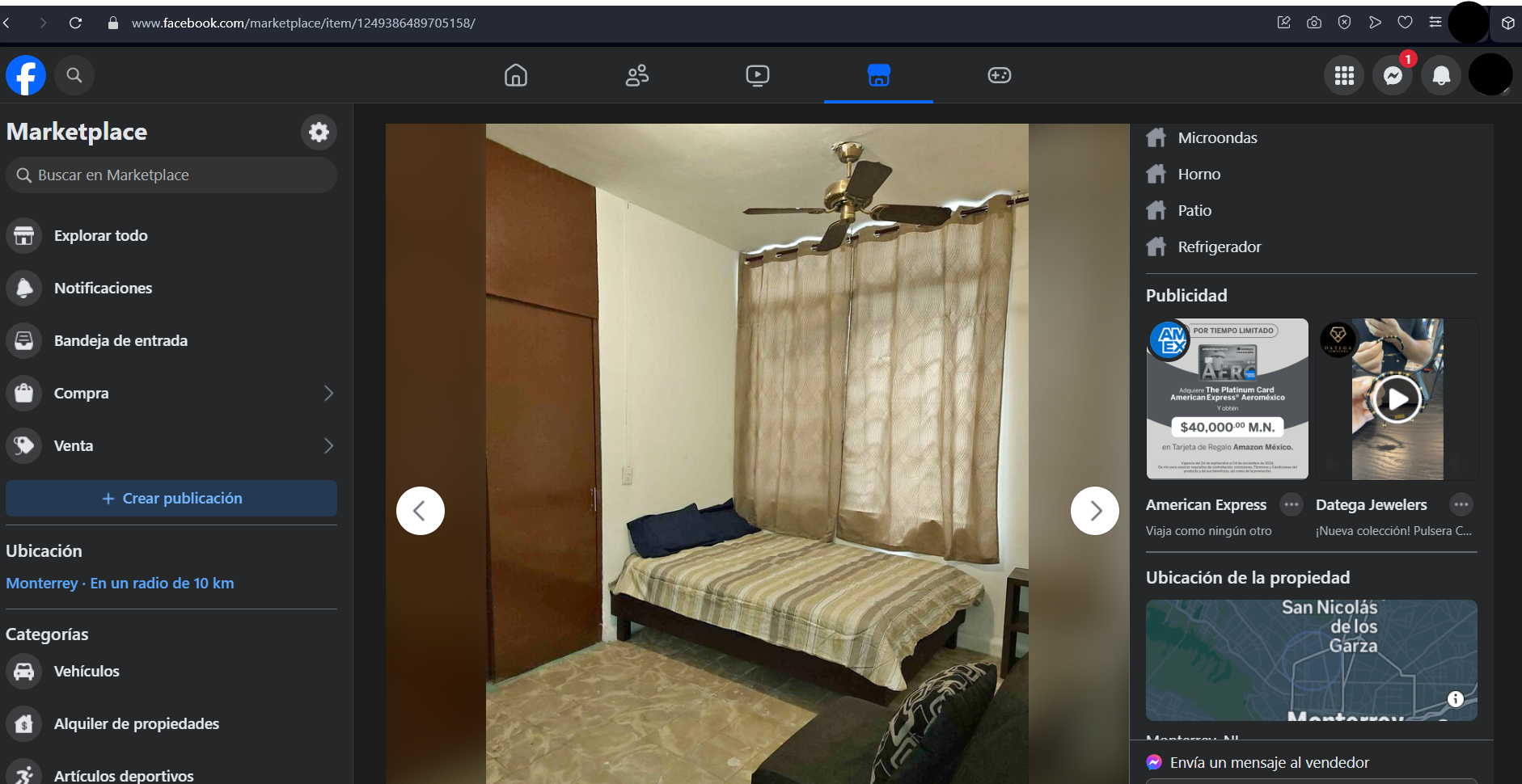Open Messenger from the top bar
Viewport: 1522px width, 784px height.
pyautogui.click(x=1392, y=74)
